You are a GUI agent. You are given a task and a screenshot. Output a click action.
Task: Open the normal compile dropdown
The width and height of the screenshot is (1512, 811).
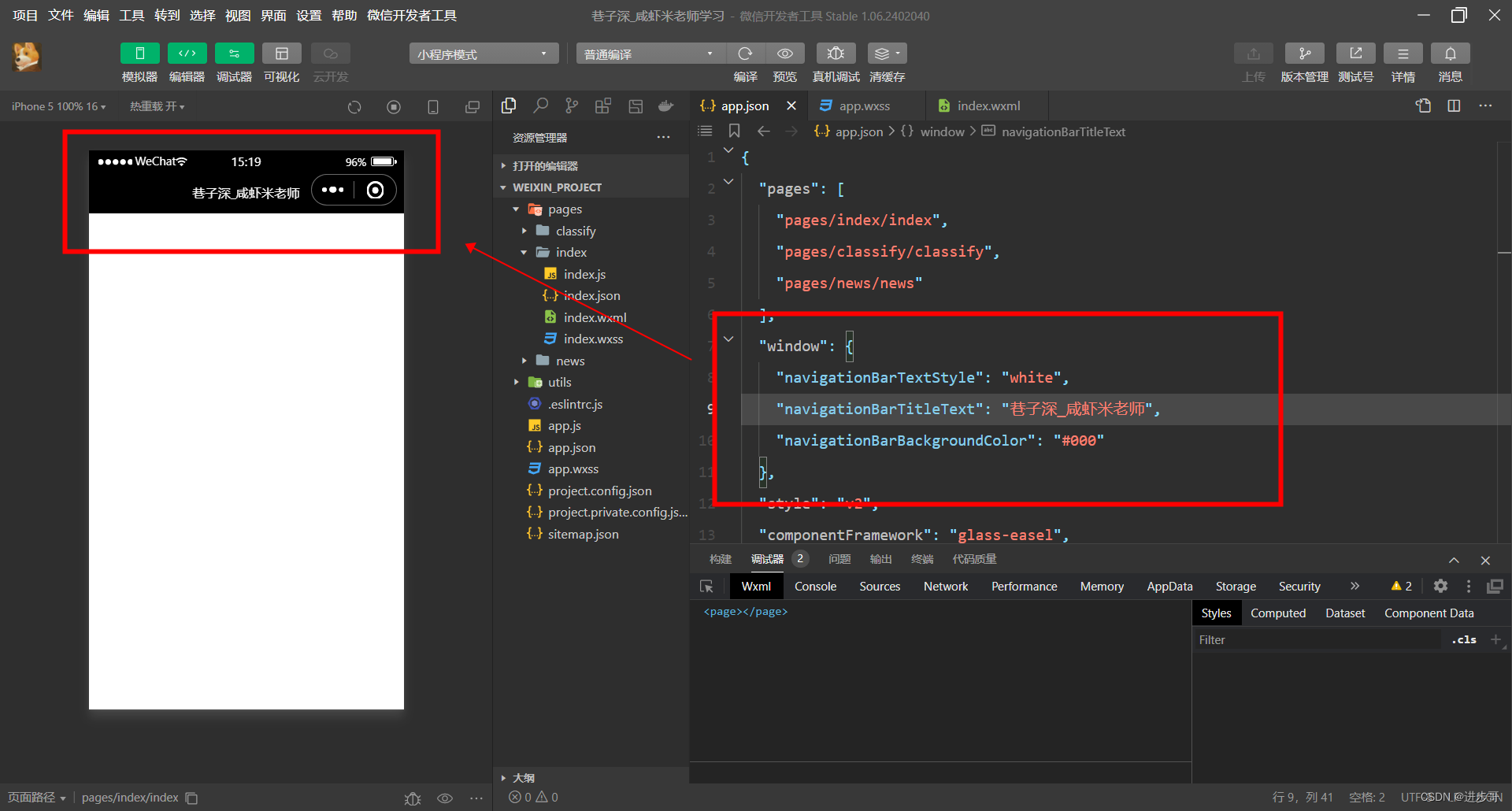click(650, 54)
